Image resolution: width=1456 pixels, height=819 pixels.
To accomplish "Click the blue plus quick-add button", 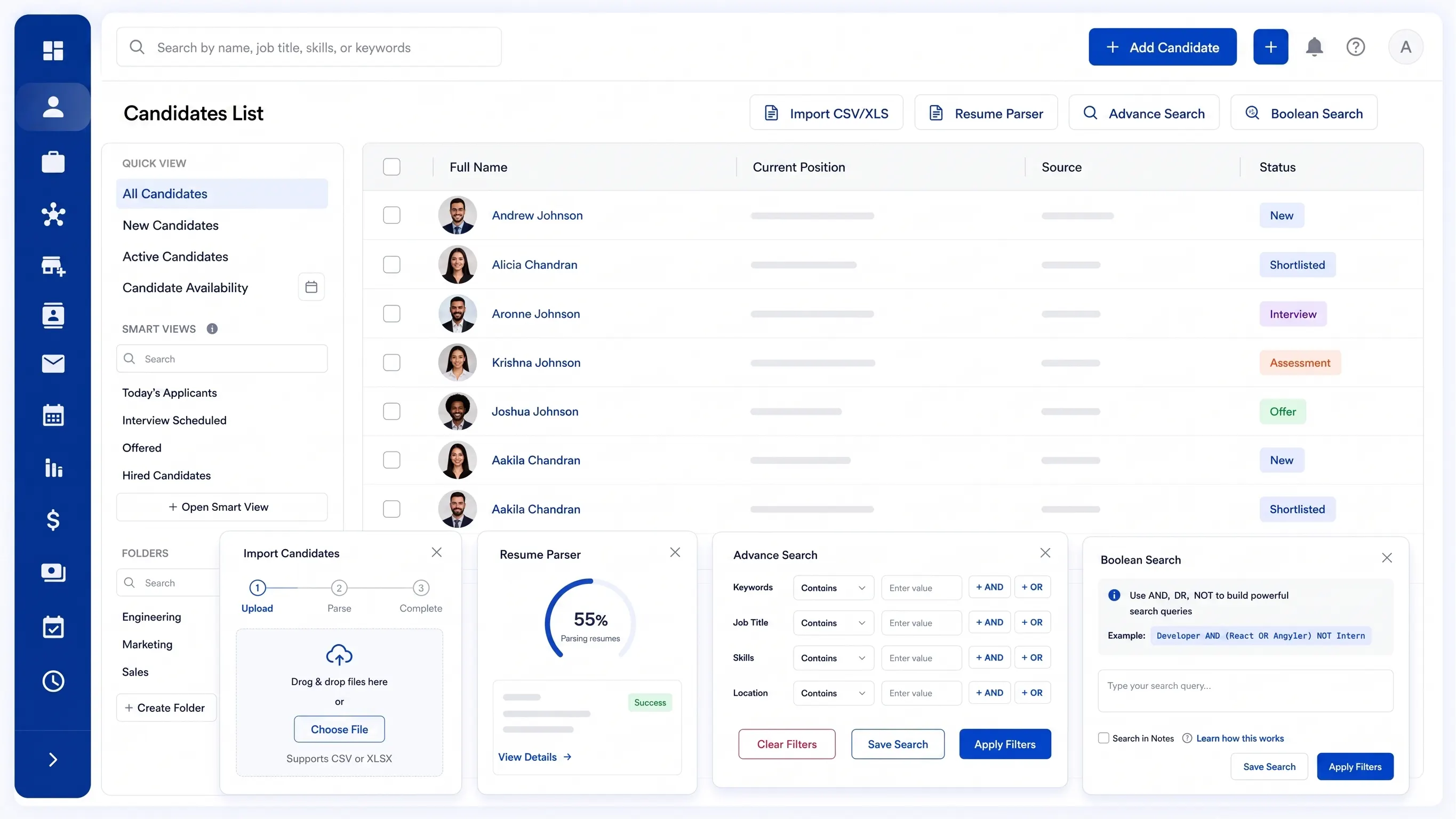I will tap(1270, 47).
